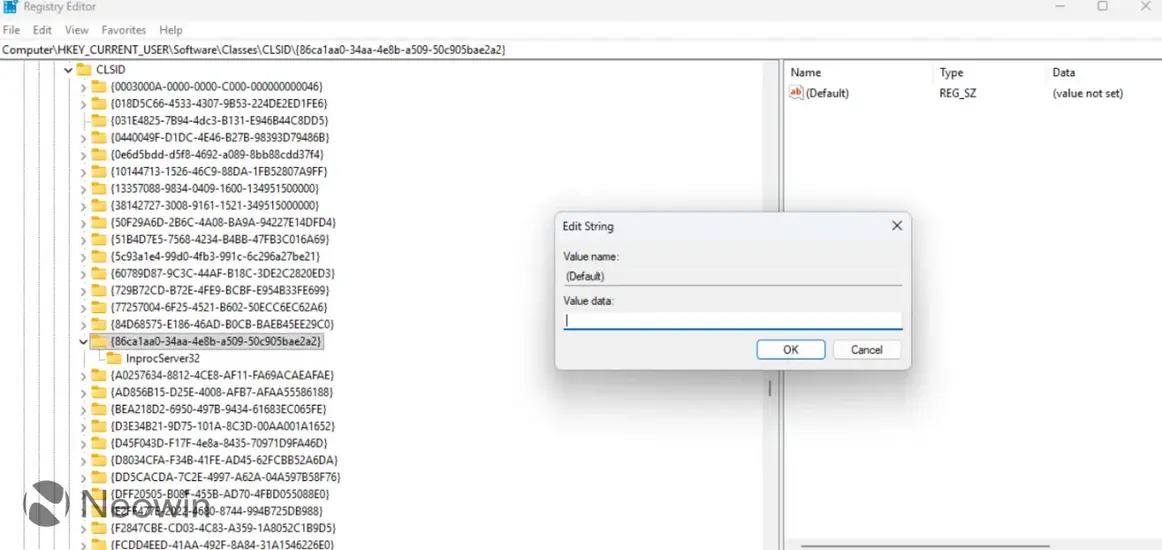Expand the {AD856B15-D25E-4008...} key chevron
Image resolution: width=1162 pixels, height=550 pixels.
[x=83, y=393]
